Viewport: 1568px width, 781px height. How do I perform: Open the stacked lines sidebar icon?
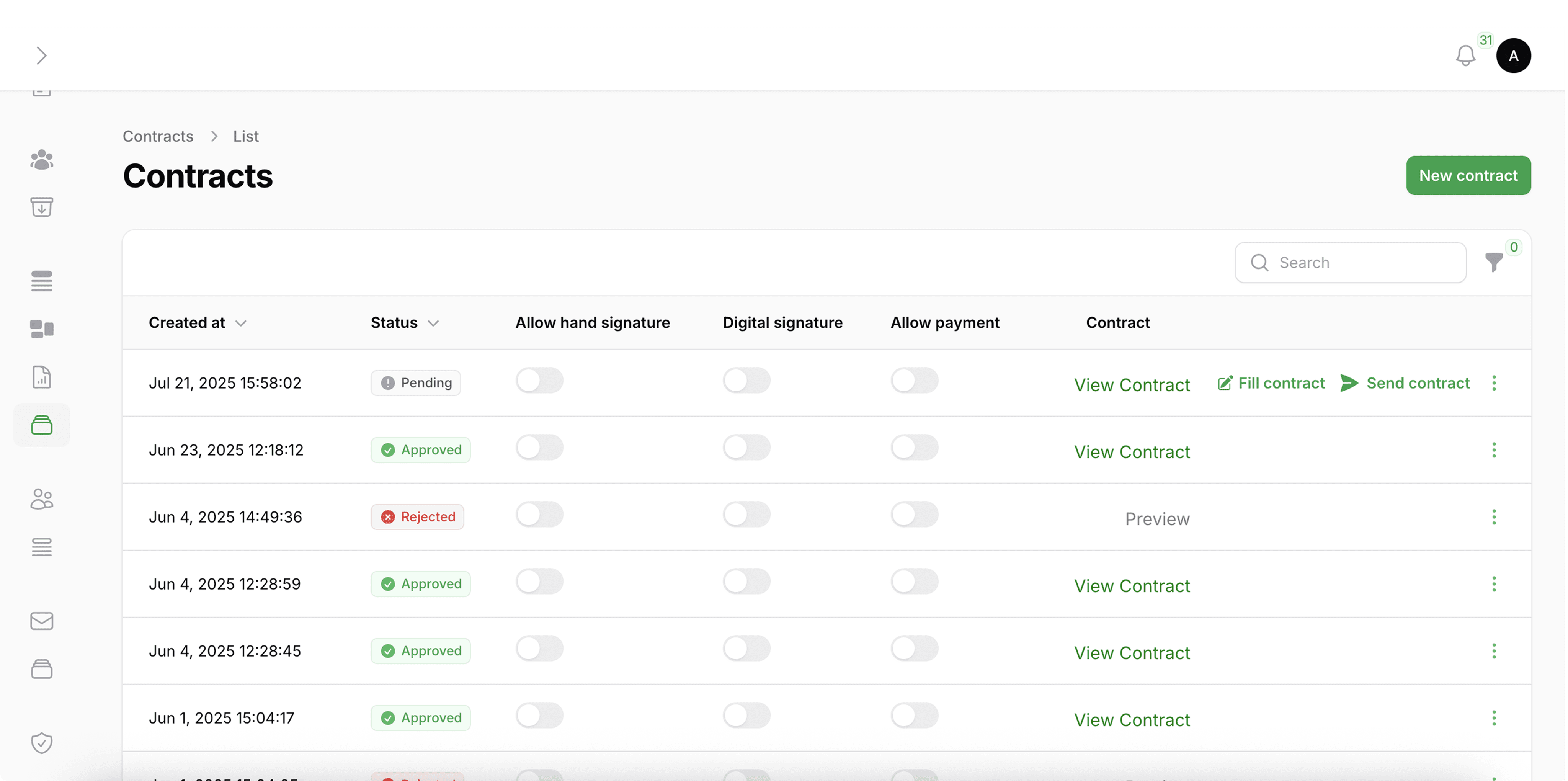pos(41,281)
